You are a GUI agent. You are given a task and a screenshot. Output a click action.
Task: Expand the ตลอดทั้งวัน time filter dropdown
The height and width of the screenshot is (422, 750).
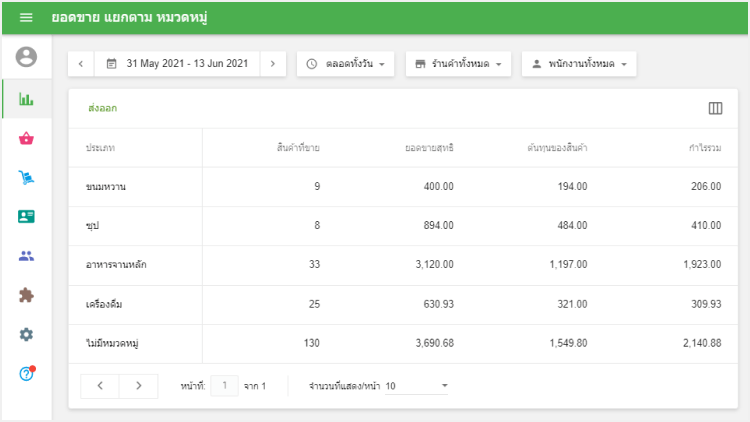tap(346, 64)
